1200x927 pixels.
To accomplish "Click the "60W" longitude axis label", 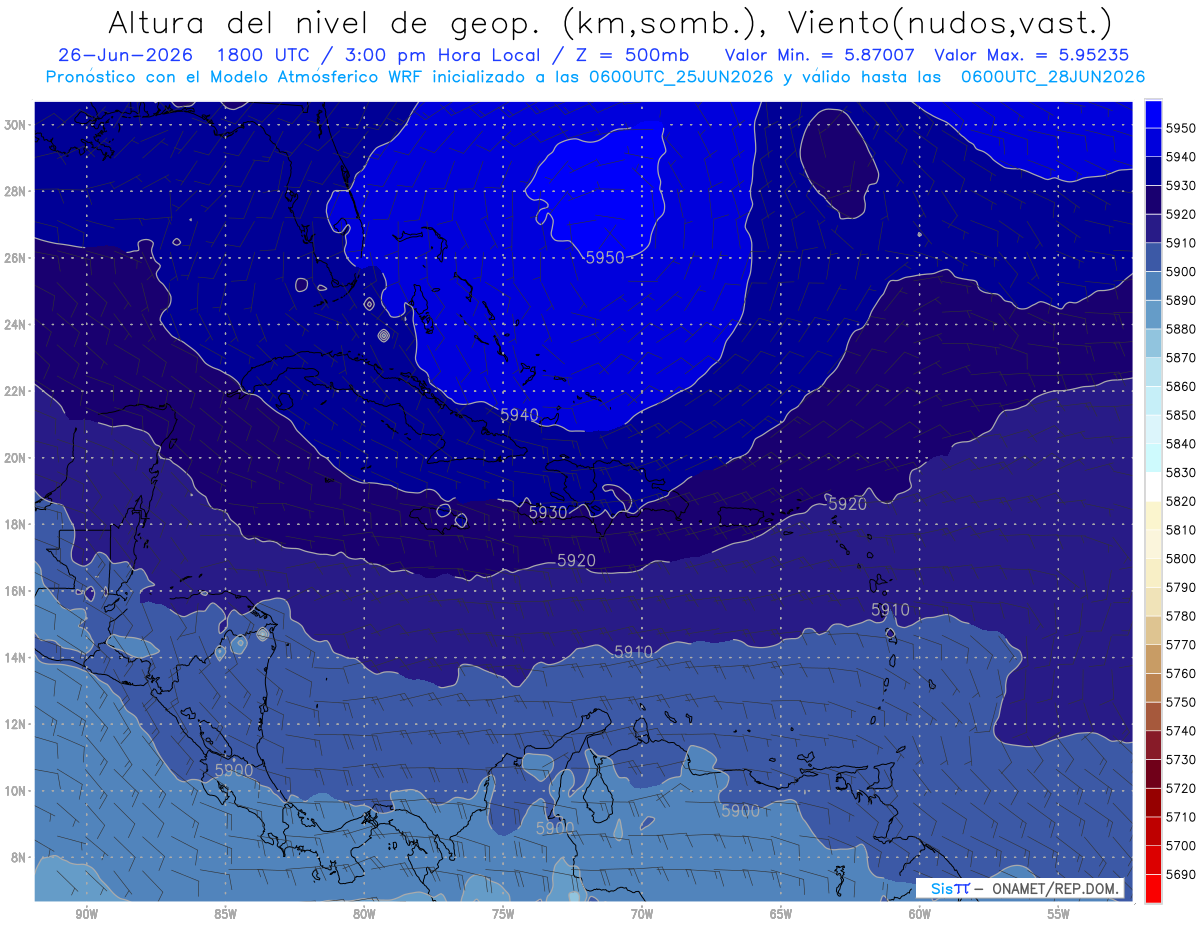I will tap(920, 914).
